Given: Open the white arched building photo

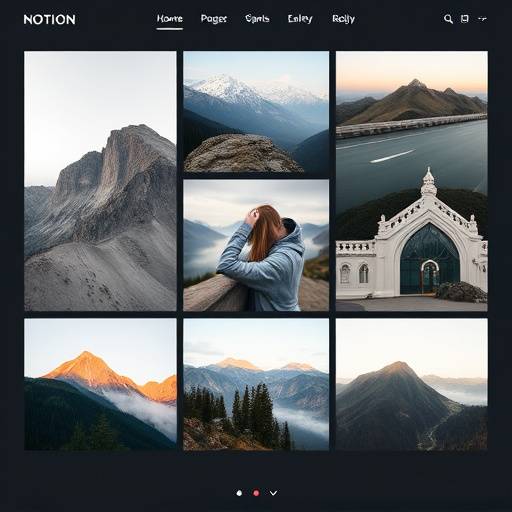Looking at the screenshot, I should [412, 240].
